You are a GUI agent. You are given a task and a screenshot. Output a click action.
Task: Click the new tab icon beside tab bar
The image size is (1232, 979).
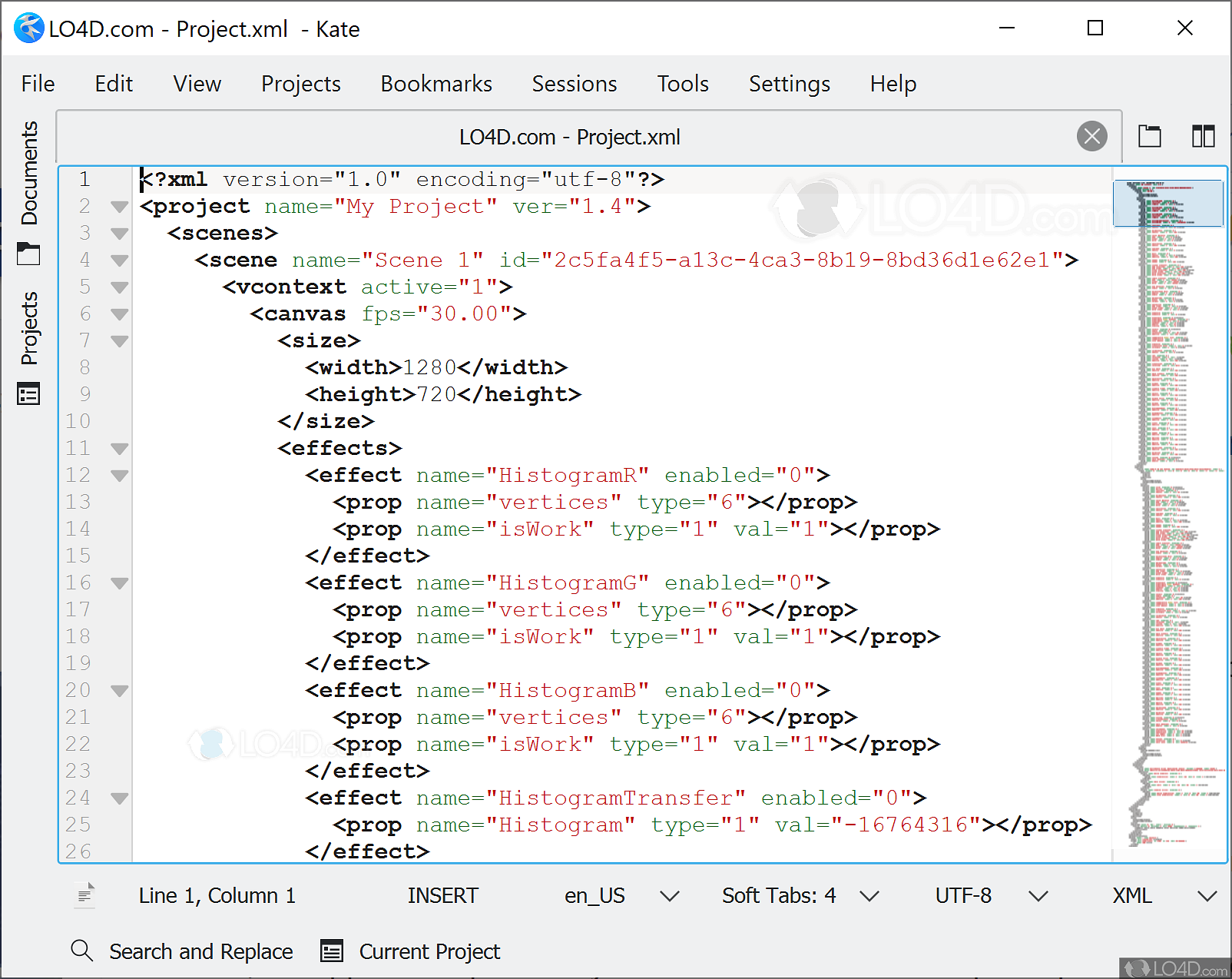(1149, 137)
